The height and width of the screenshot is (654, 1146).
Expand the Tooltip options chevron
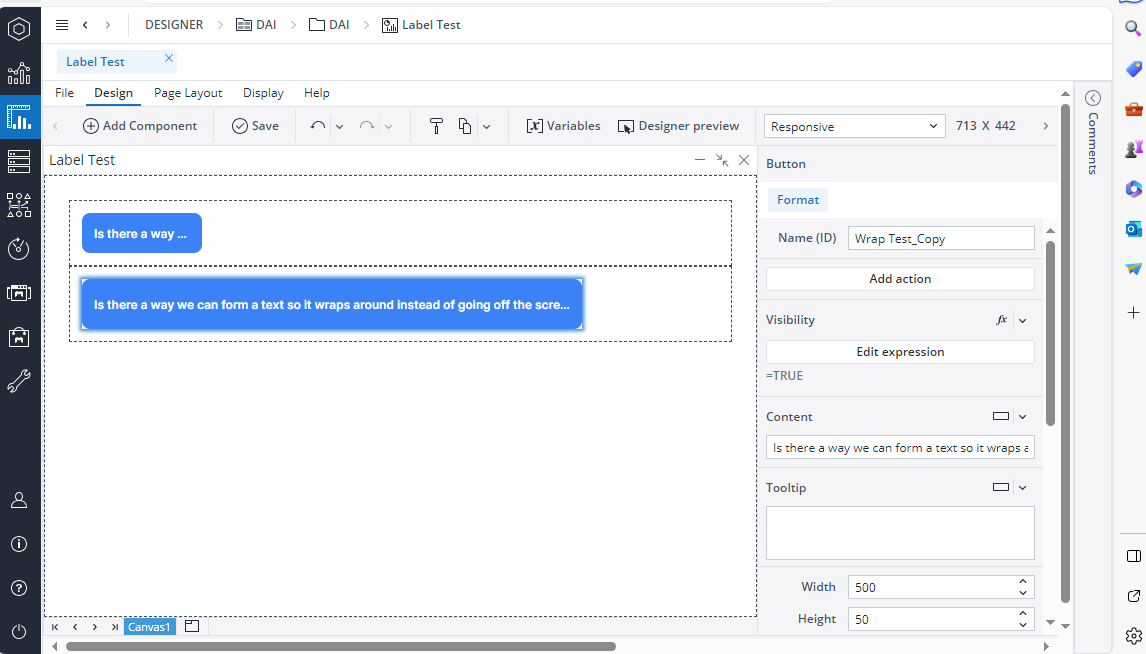(1022, 488)
